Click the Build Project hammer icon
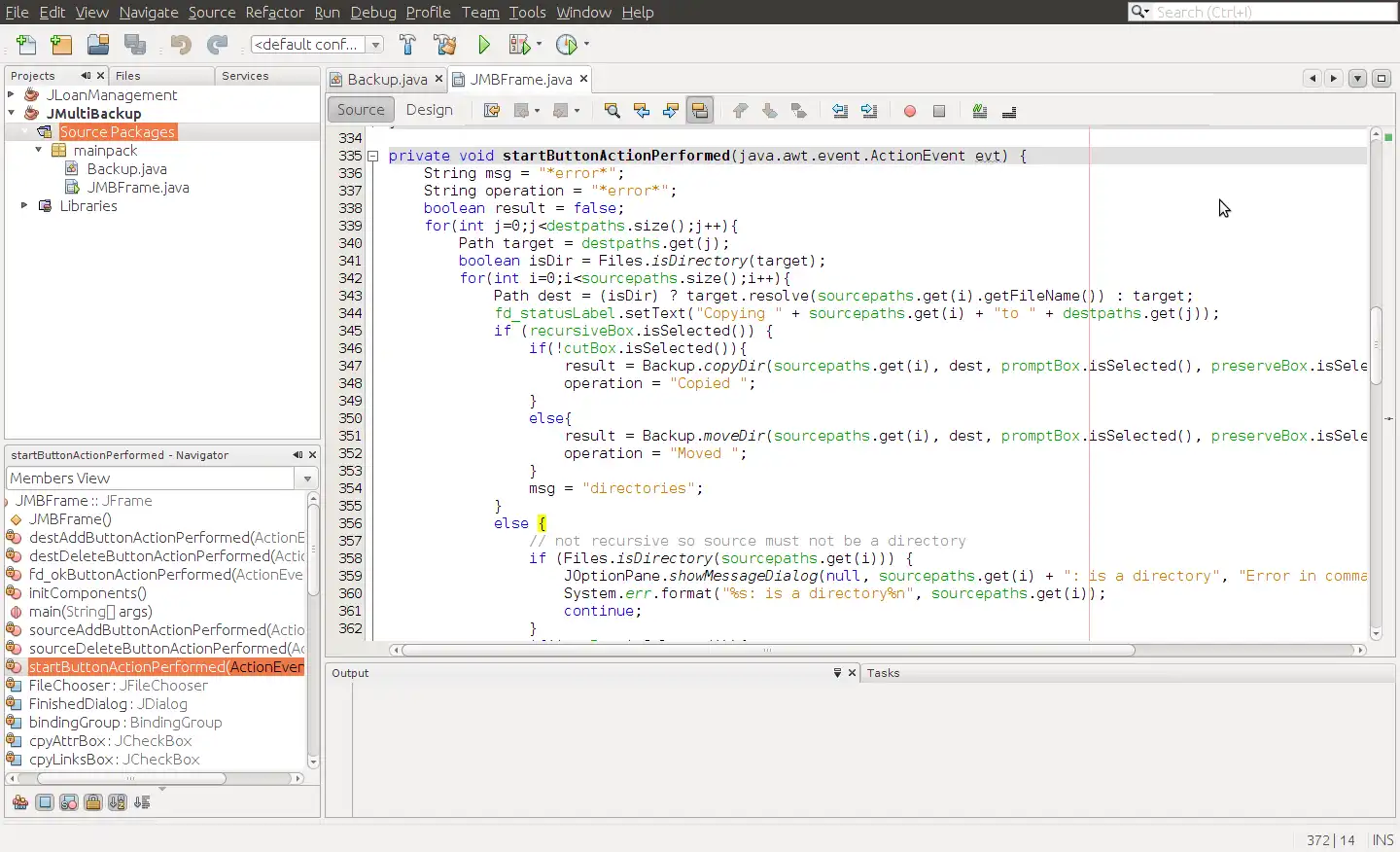 (407, 45)
